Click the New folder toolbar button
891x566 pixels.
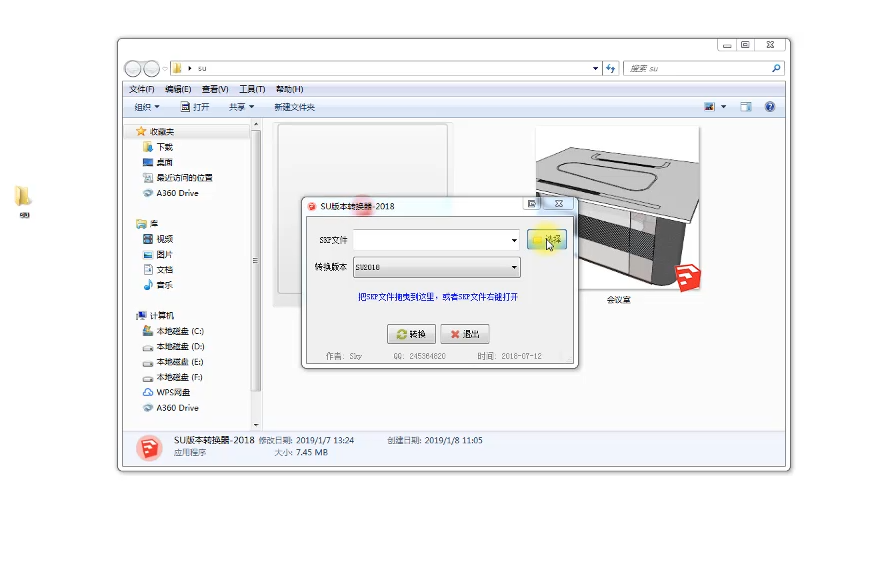point(294,107)
